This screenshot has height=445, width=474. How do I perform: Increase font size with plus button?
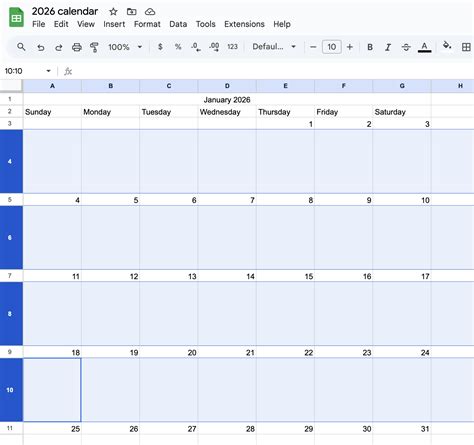click(x=350, y=47)
